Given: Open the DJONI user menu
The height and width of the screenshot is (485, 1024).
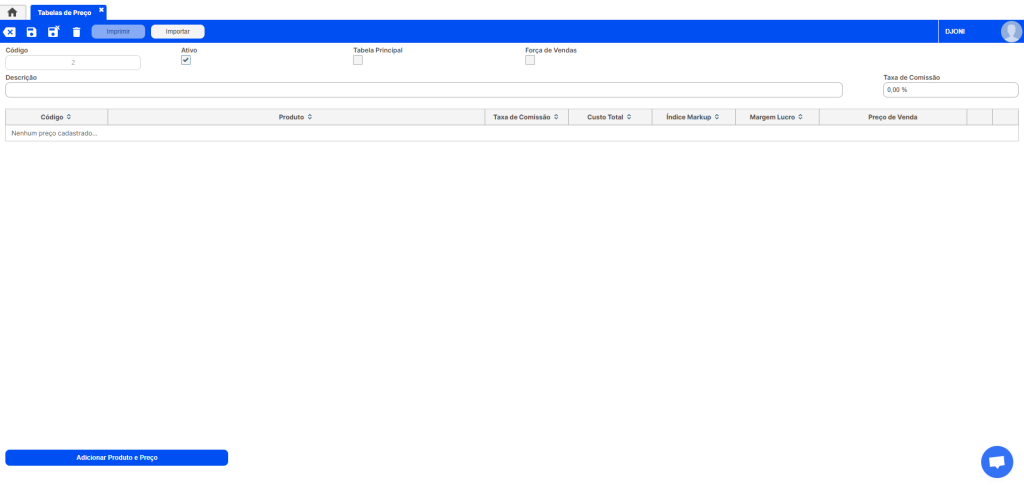Looking at the screenshot, I should 955,31.
